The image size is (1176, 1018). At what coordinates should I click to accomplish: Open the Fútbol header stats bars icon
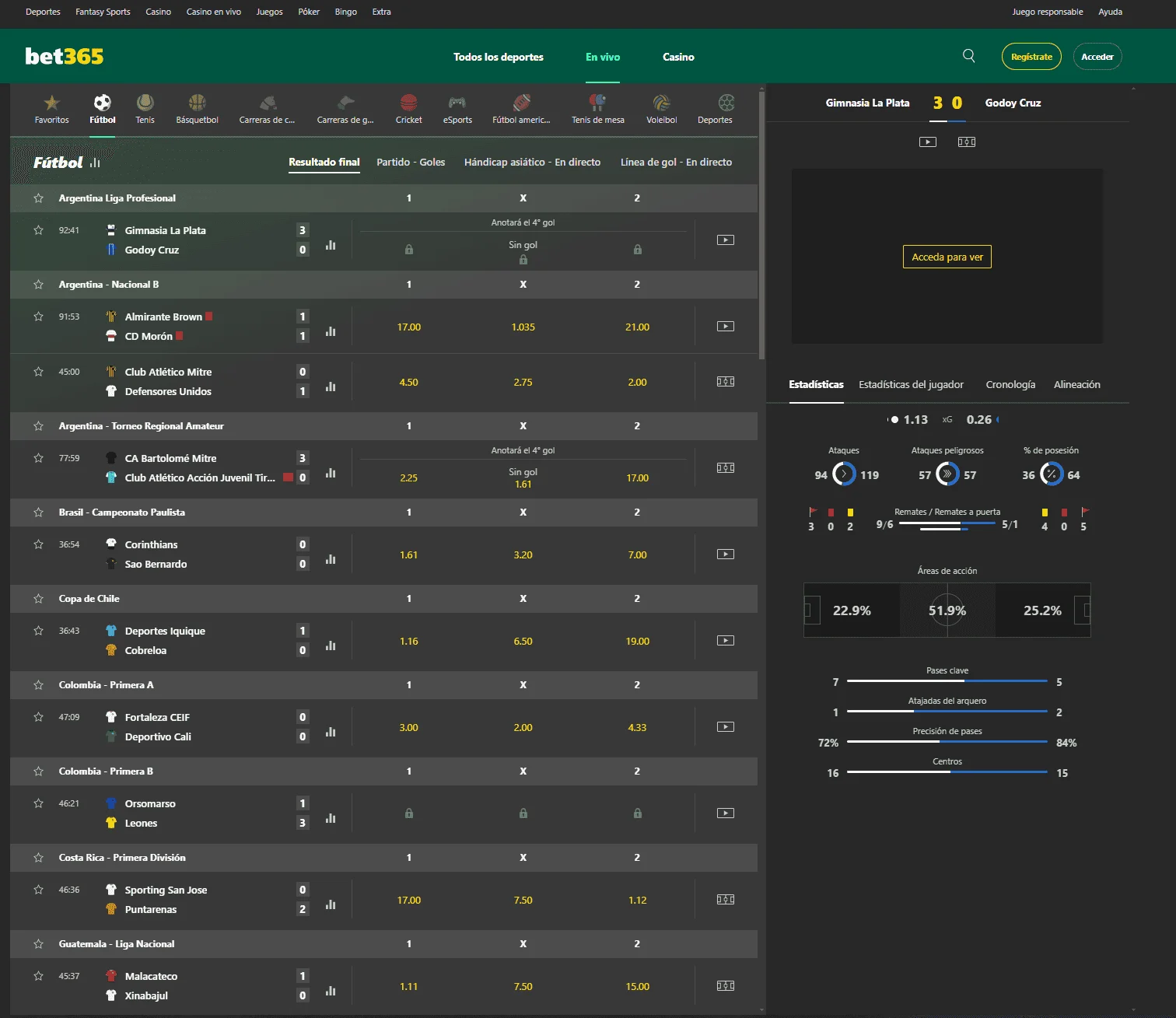[x=96, y=163]
